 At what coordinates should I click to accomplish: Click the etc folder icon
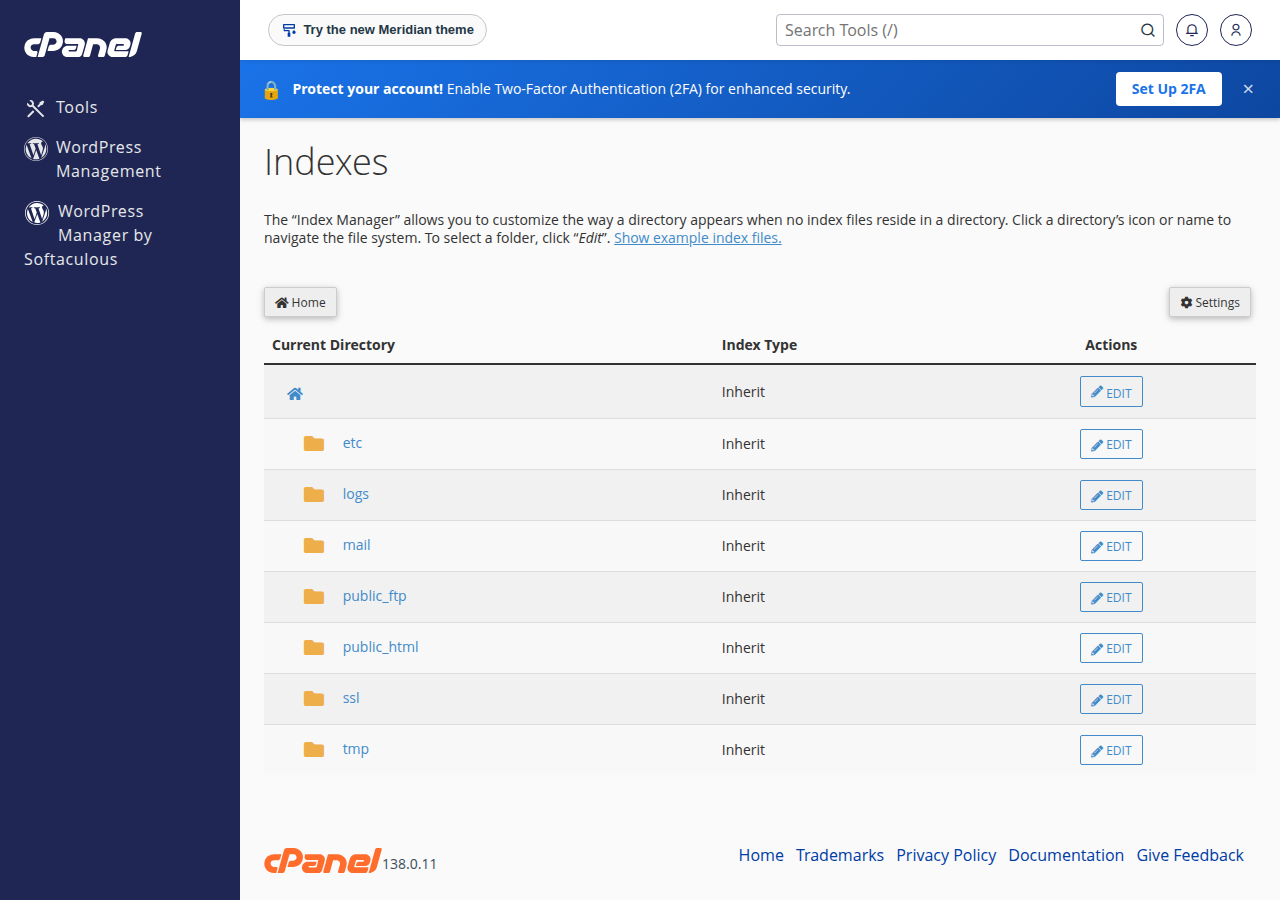314,443
